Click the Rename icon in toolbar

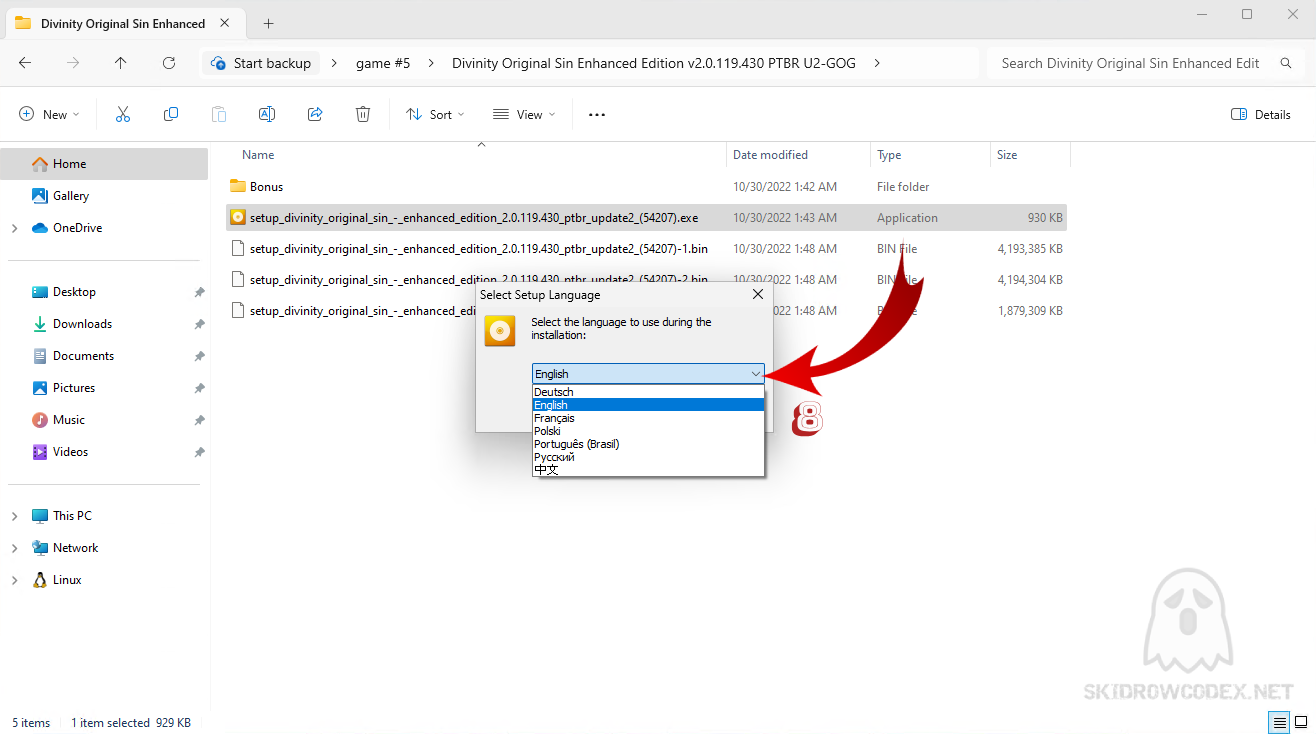[x=267, y=115]
